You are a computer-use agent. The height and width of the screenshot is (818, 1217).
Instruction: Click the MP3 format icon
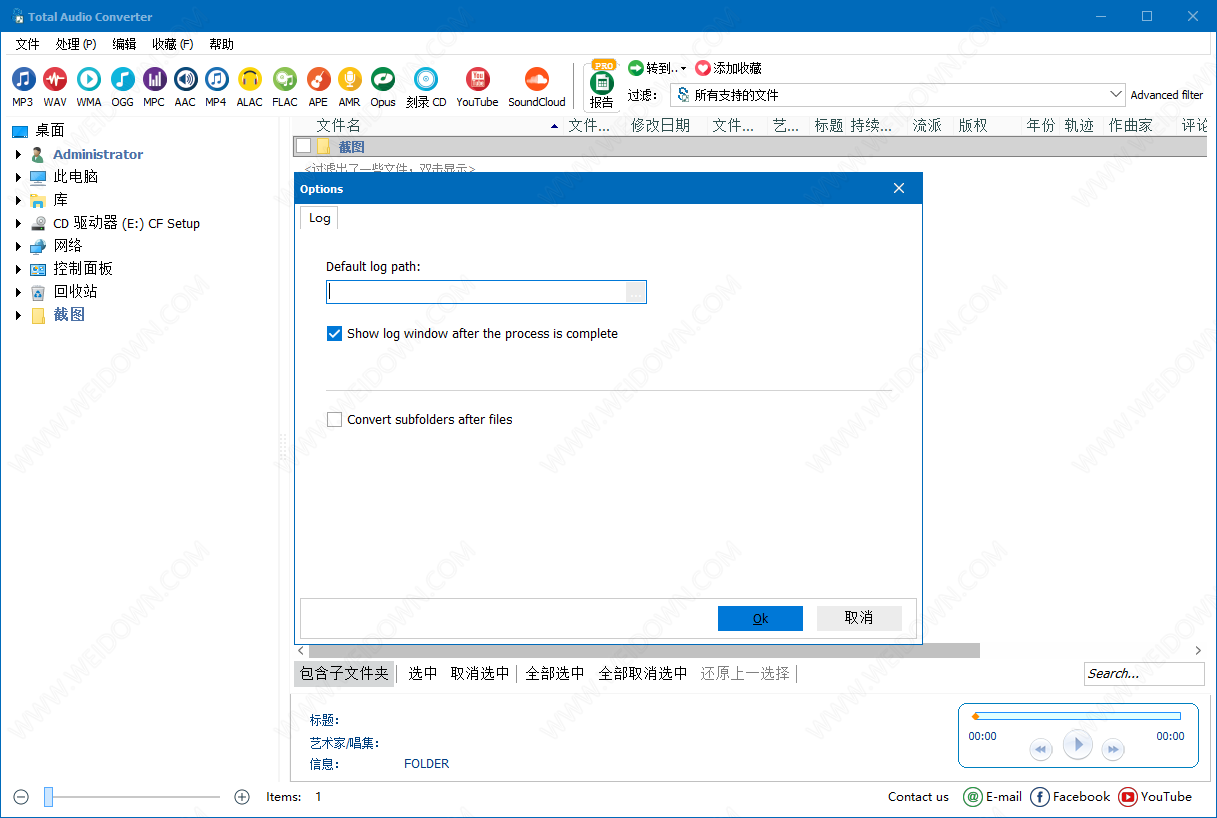pos(23,80)
